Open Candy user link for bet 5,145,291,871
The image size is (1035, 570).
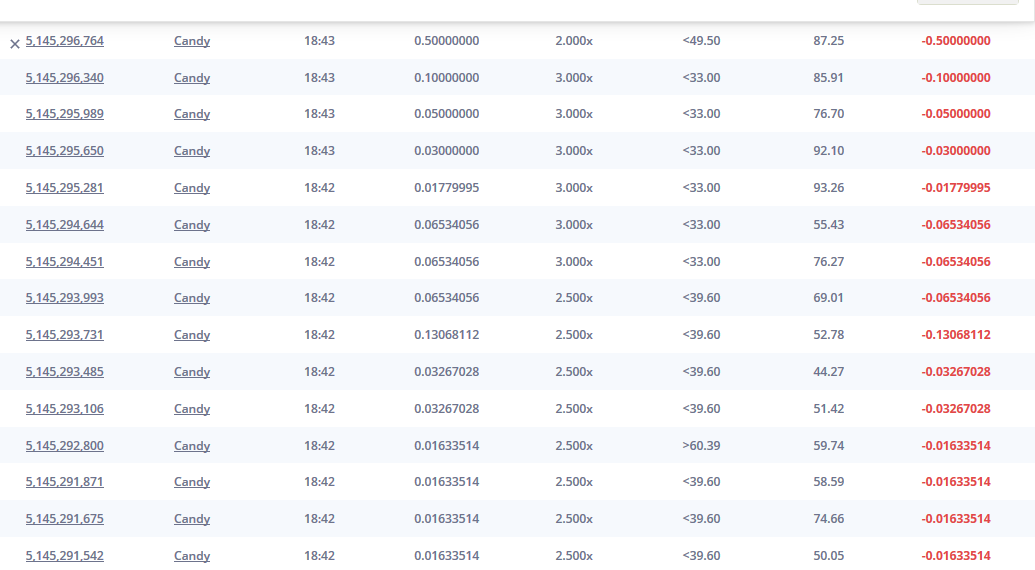click(x=192, y=482)
